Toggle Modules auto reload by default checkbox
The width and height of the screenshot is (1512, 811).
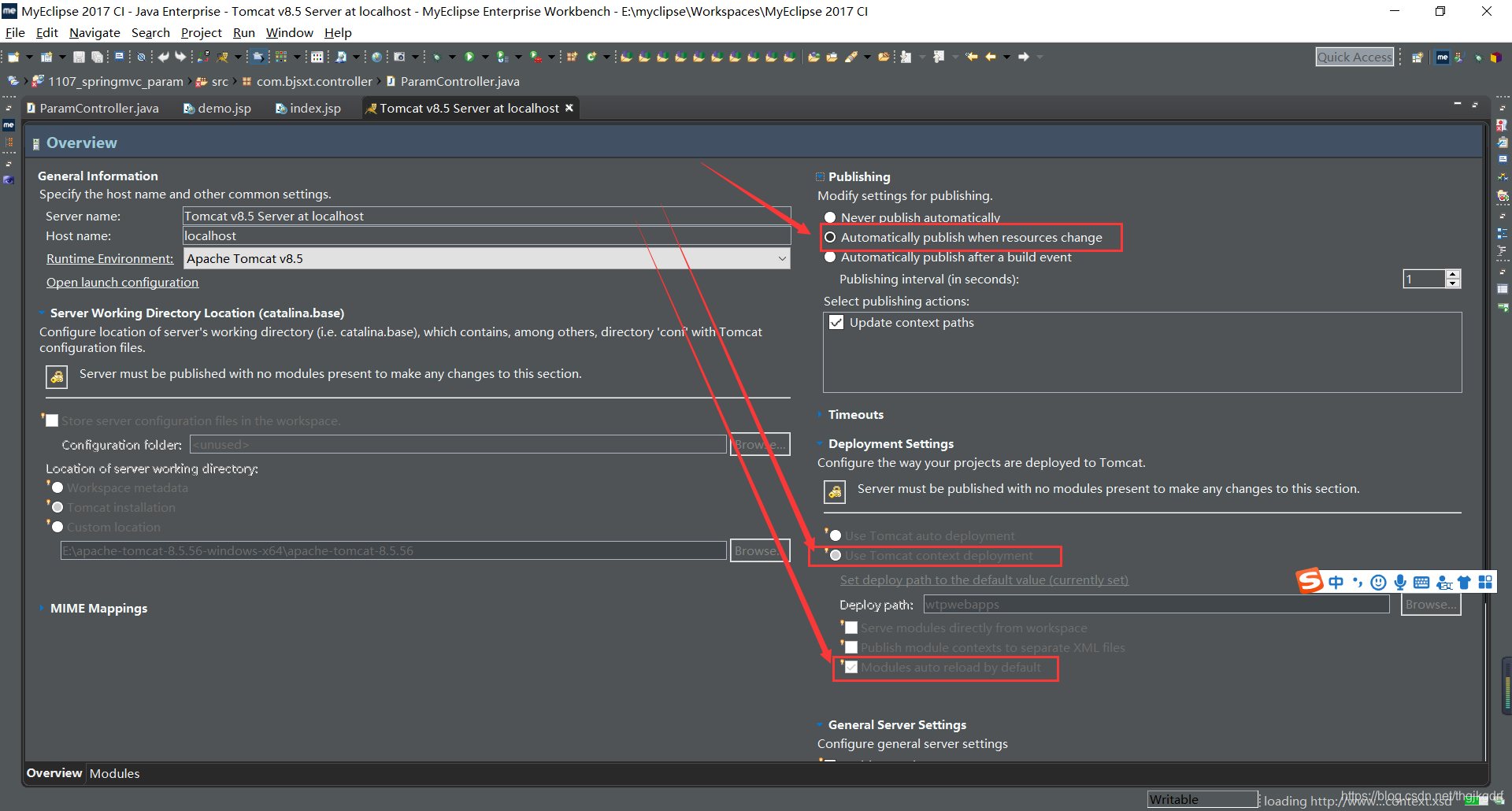click(851, 667)
